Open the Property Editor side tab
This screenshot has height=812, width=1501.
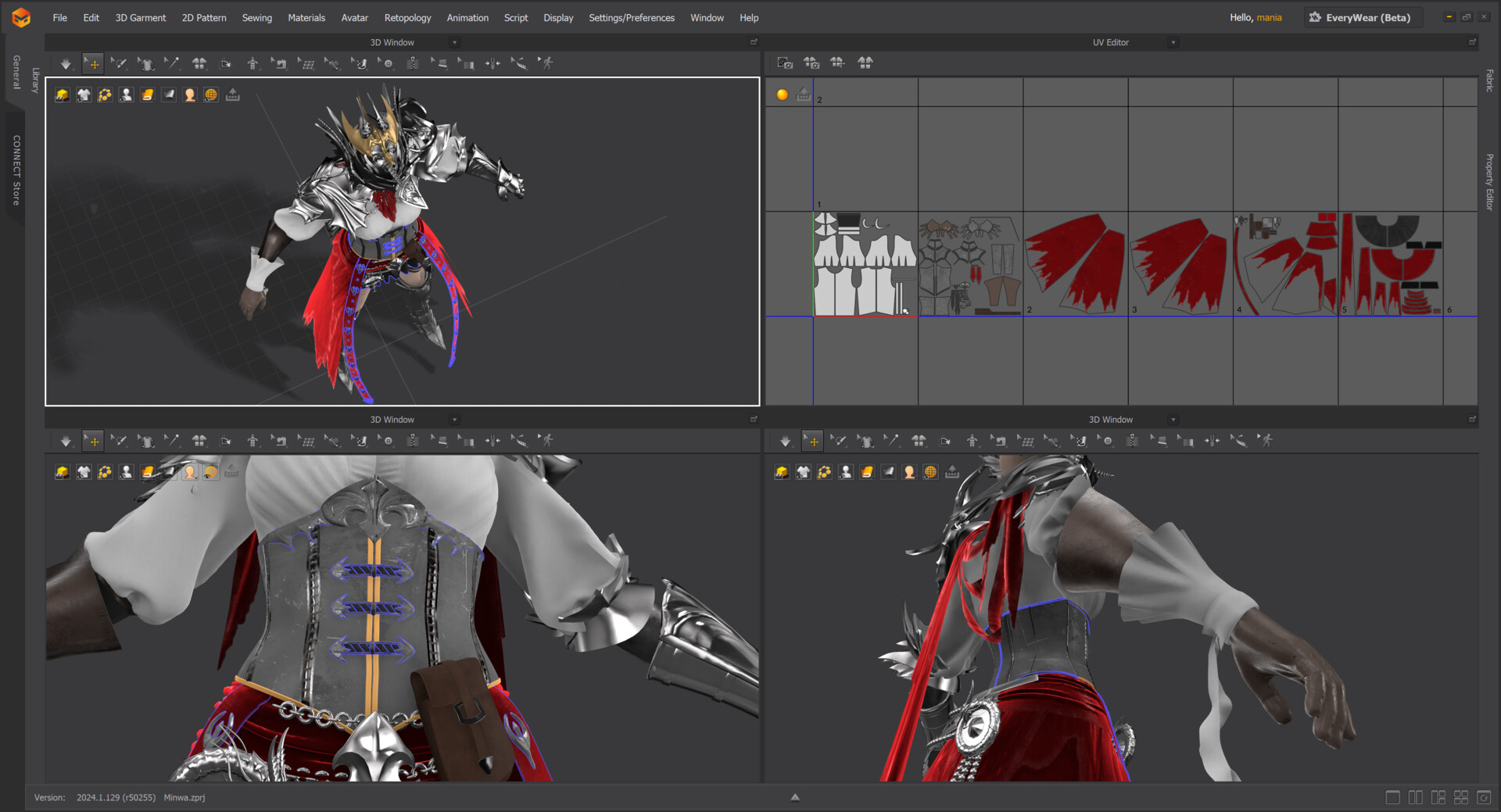(x=1489, y=181)
